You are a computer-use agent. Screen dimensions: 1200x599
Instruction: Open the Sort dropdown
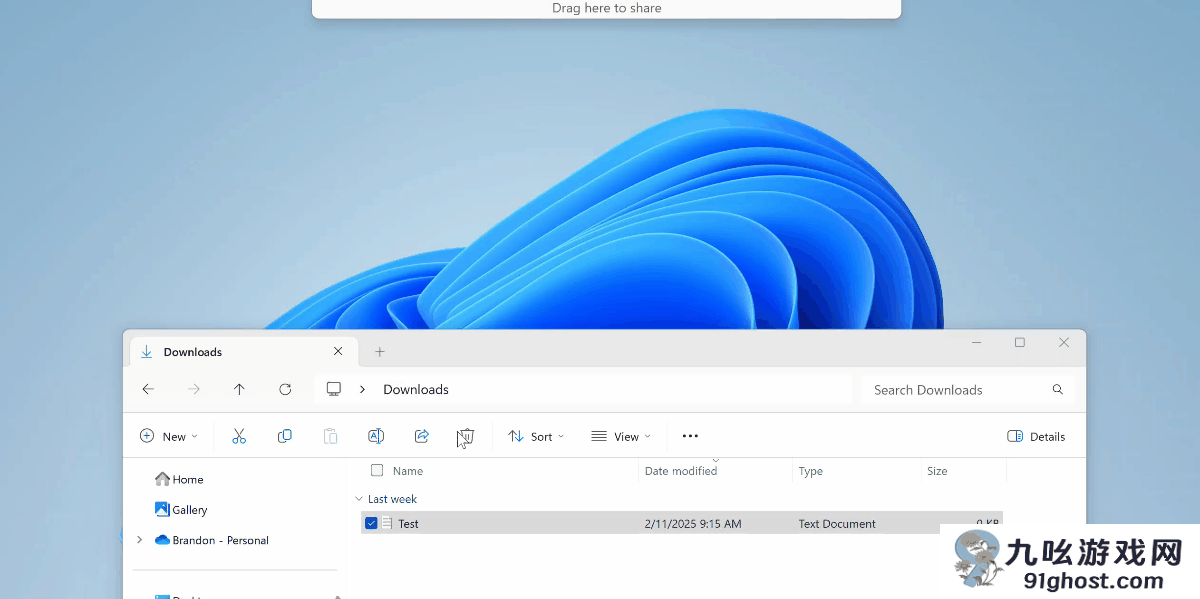point(536,436)
